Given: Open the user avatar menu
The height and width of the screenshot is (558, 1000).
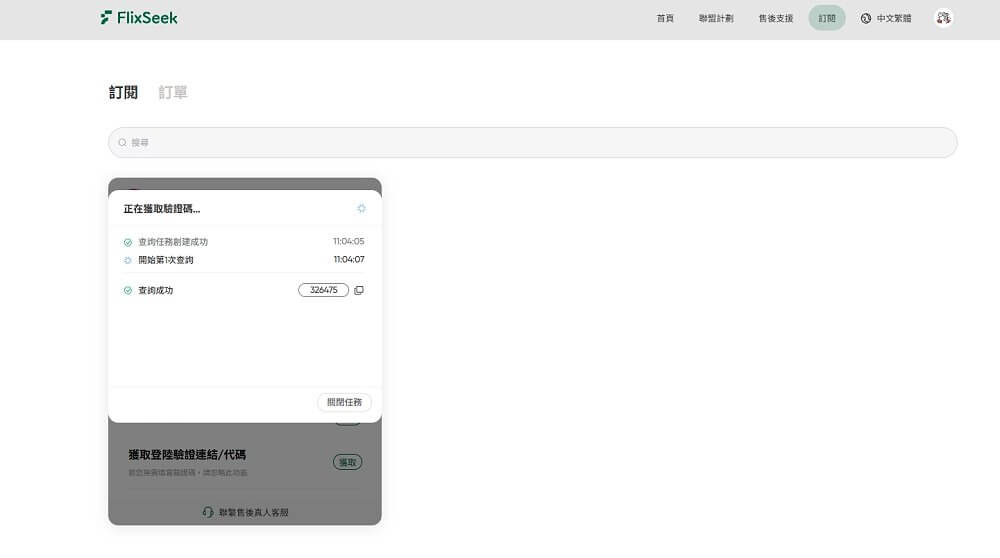Looking at the screenshot, I should [943, 18].
